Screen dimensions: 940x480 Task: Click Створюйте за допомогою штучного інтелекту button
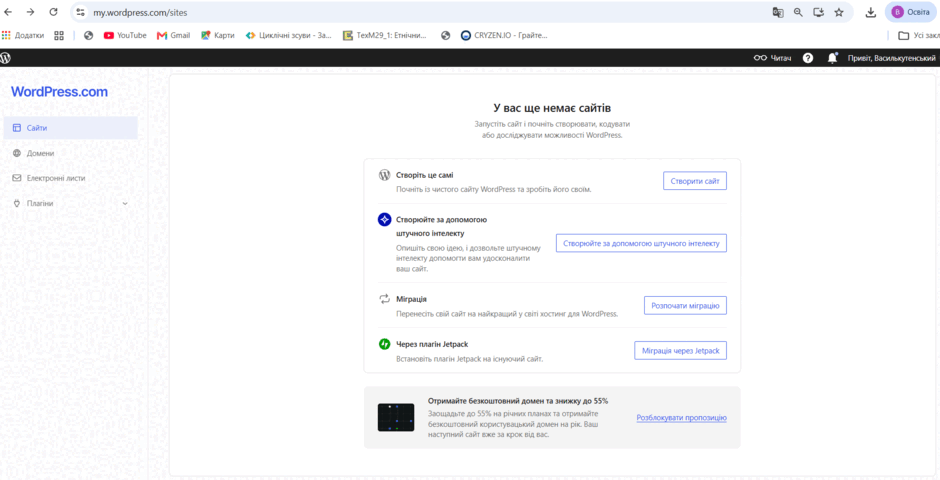click(641, 243)
